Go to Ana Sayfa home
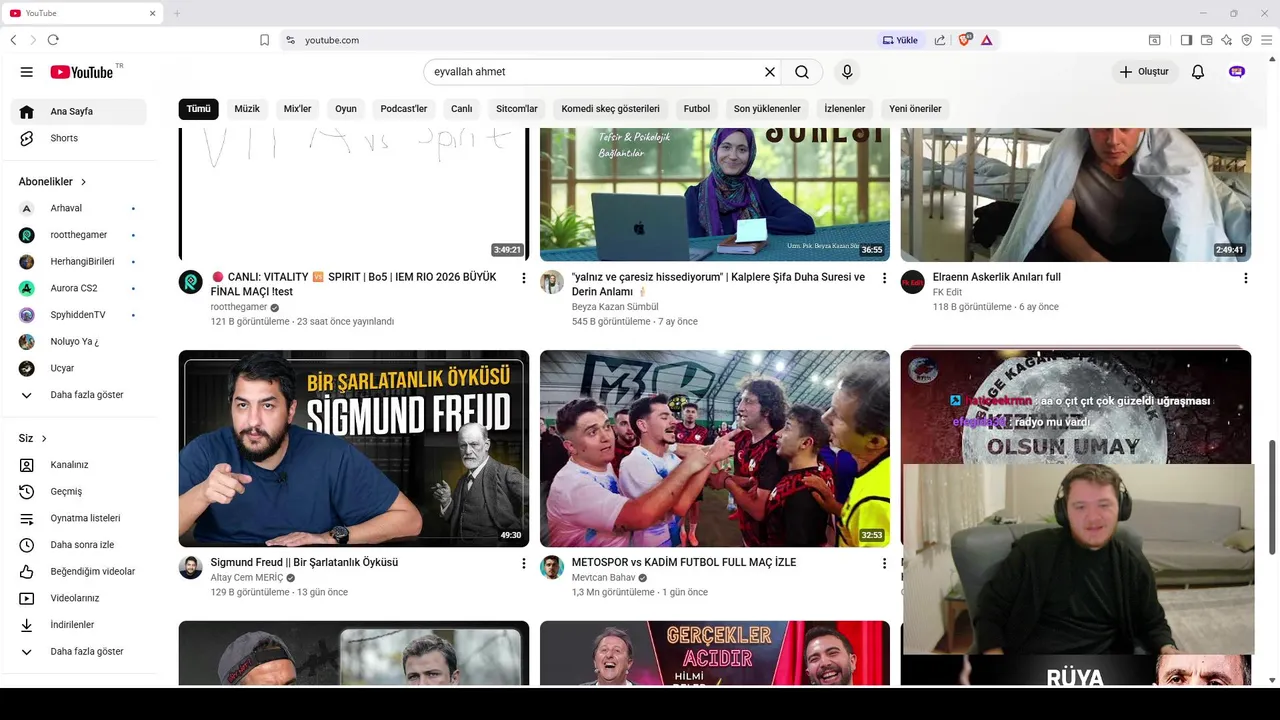Viewport: 1280px width, 720px height. click(78, 111)
